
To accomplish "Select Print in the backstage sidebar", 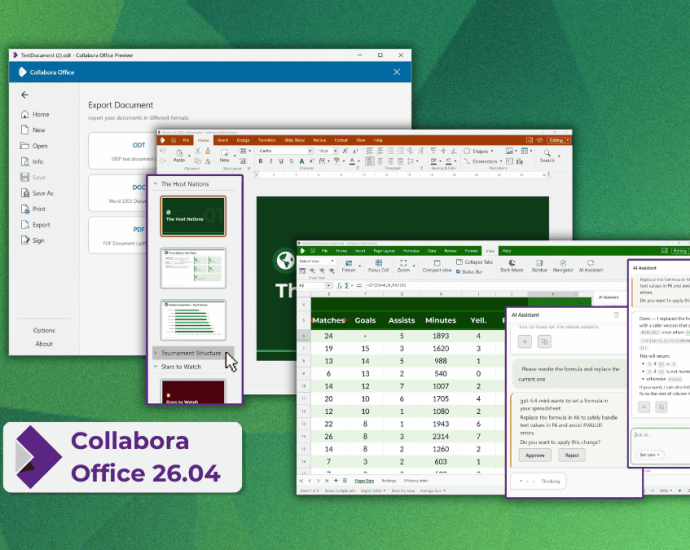I will click(33, 209).
